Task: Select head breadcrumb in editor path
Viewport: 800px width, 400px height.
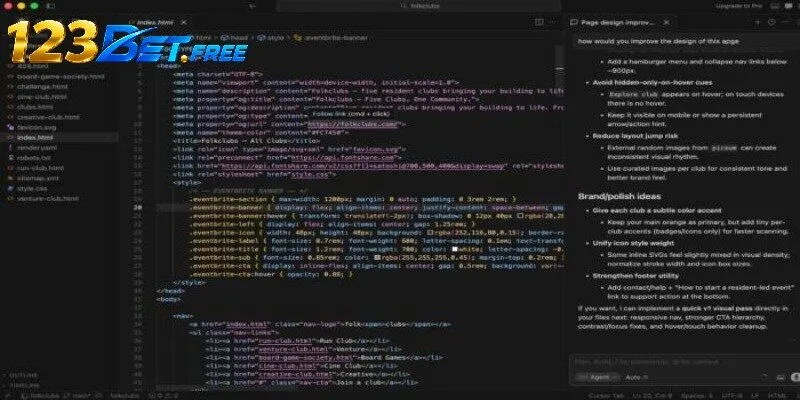Action: (x=235, y=38)
